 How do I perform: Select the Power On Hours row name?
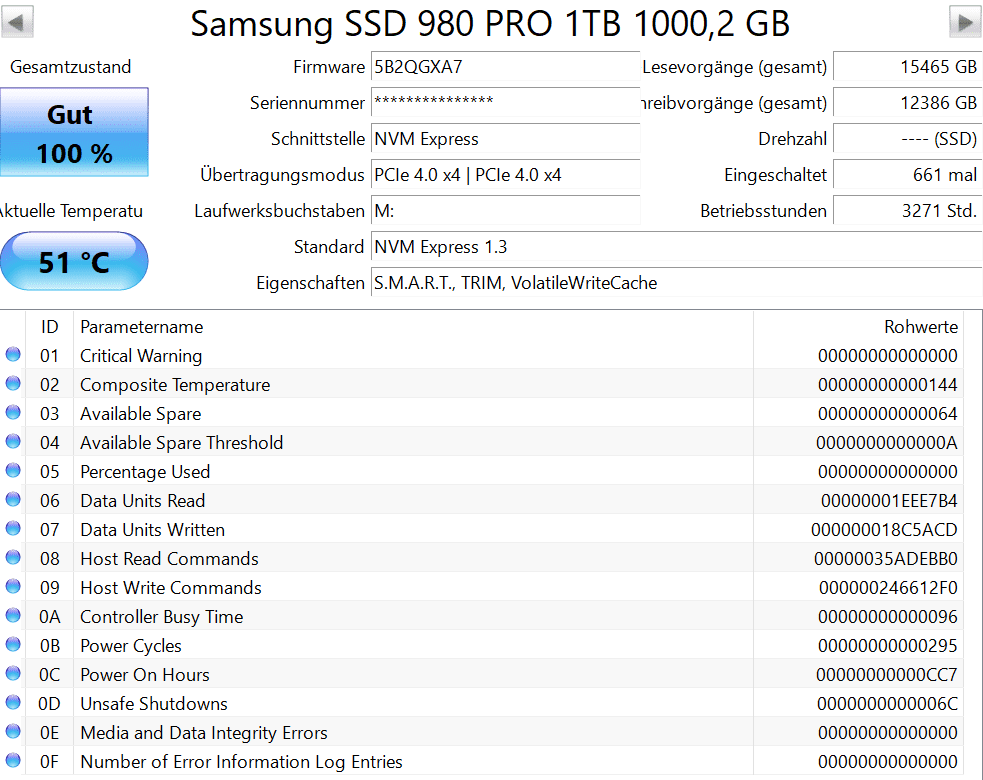tap(145, 675)
